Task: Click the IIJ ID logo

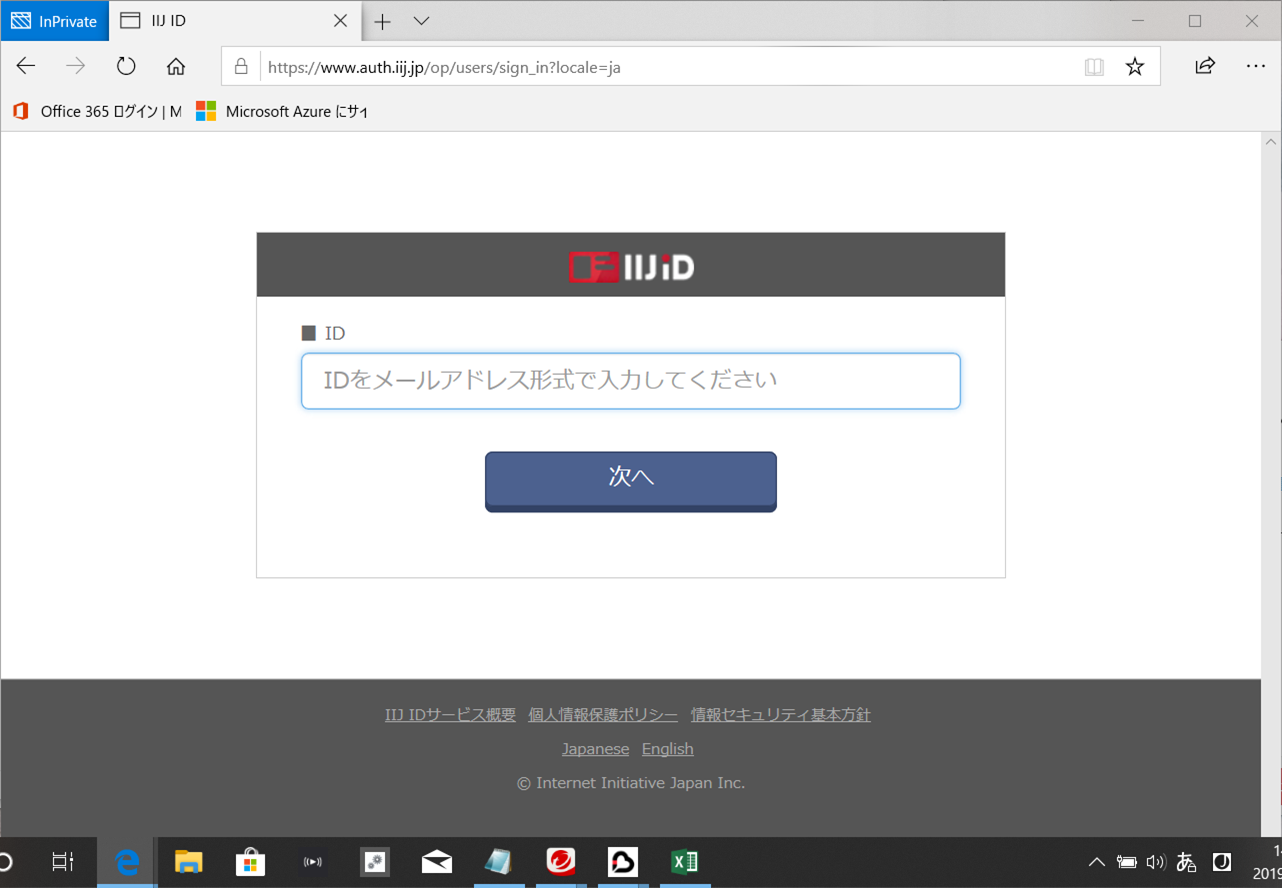Action: pyautogui.click(x=631, y=267)
